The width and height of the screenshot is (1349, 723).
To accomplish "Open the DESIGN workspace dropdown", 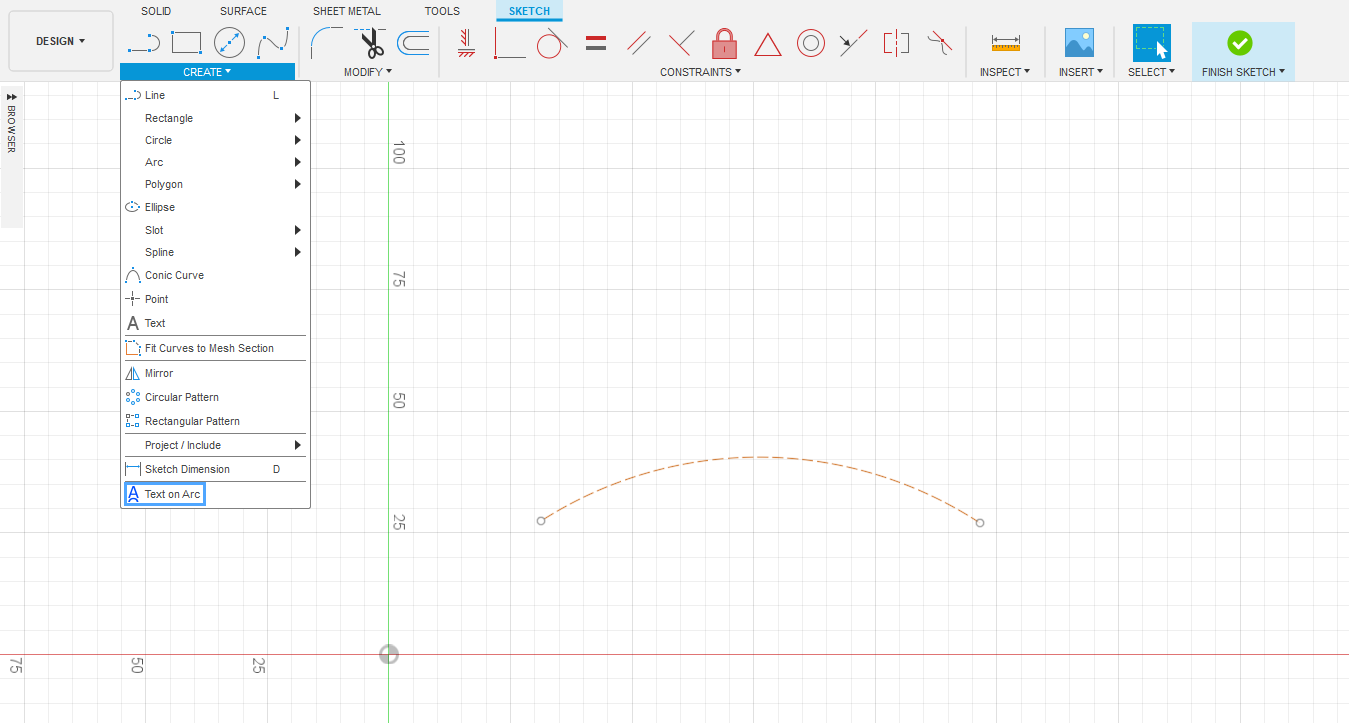I will point(60,41).
